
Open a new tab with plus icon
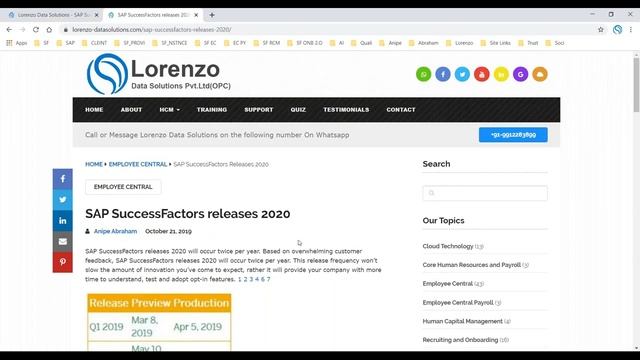click(x=212, y=15)
